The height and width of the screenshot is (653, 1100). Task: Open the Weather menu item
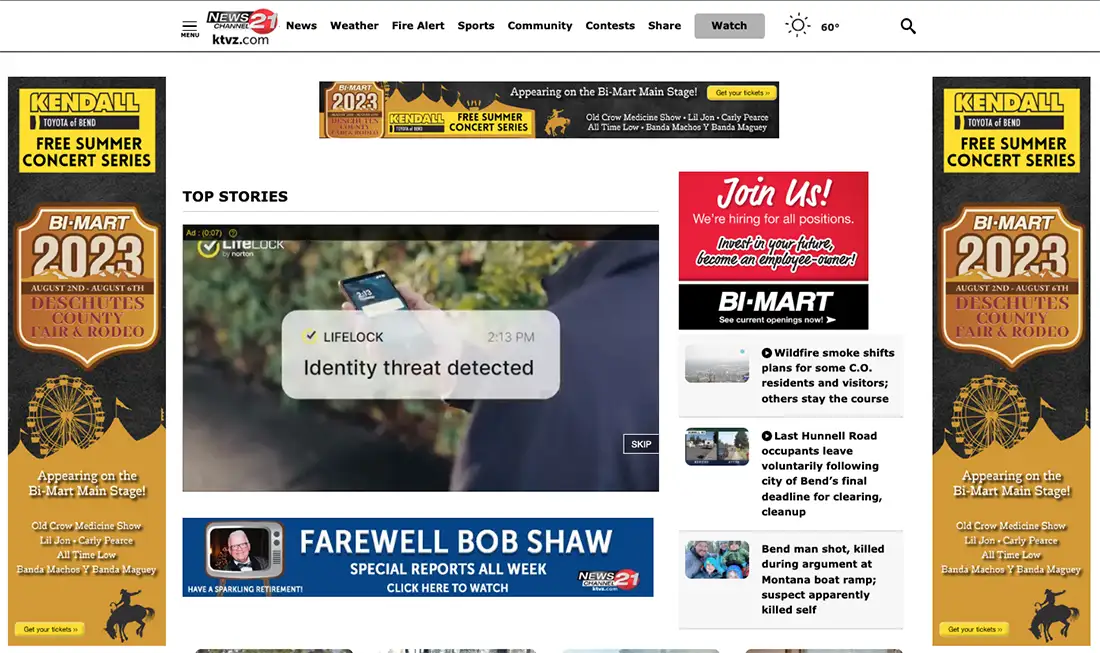point(354,25)
